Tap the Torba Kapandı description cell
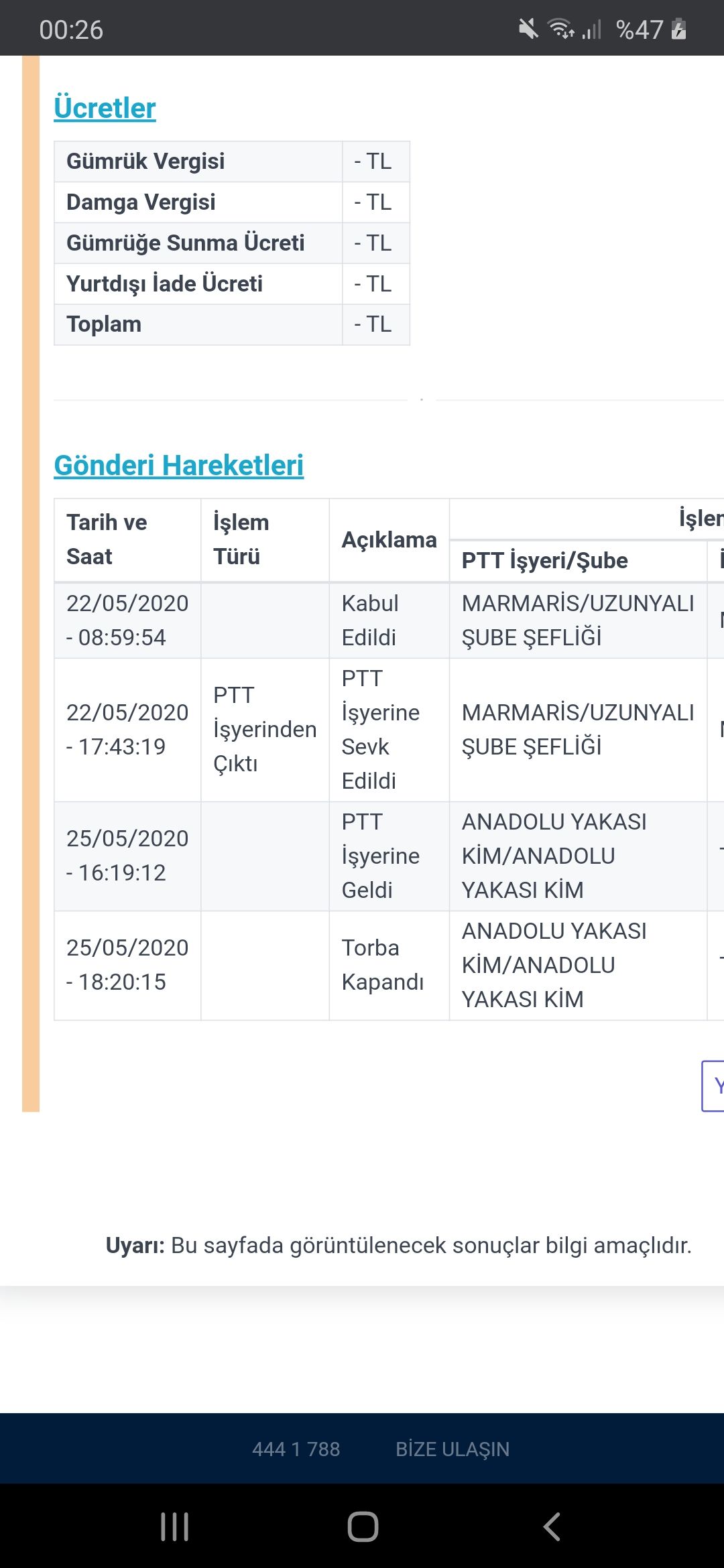This screenshot has height=1568, width=724. pyautogui.click(x=383, y=965)
